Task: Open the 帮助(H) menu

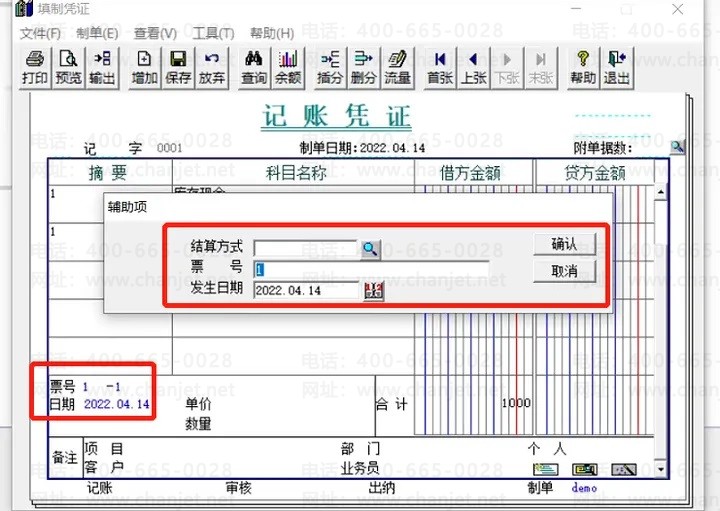Action: [272, 34]
